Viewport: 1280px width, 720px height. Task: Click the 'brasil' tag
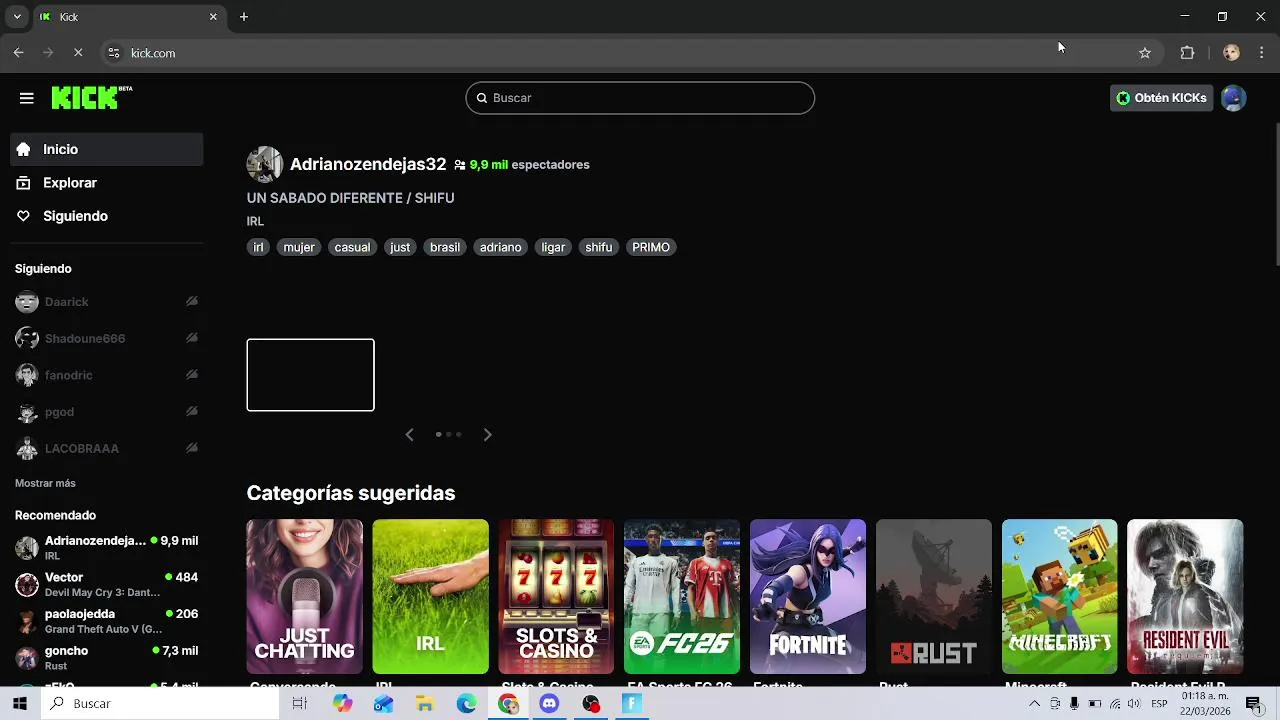coord(445,247)
